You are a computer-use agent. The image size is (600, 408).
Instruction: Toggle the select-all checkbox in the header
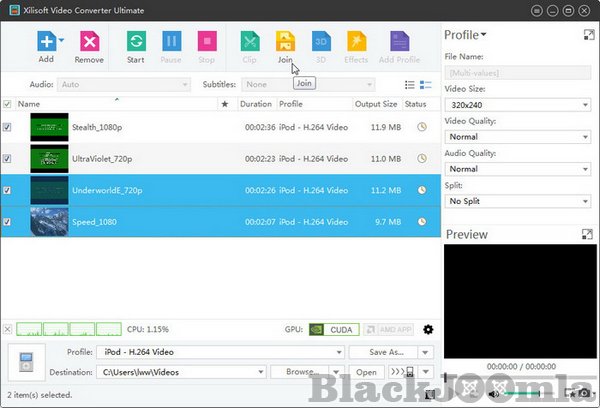point(8,104)
